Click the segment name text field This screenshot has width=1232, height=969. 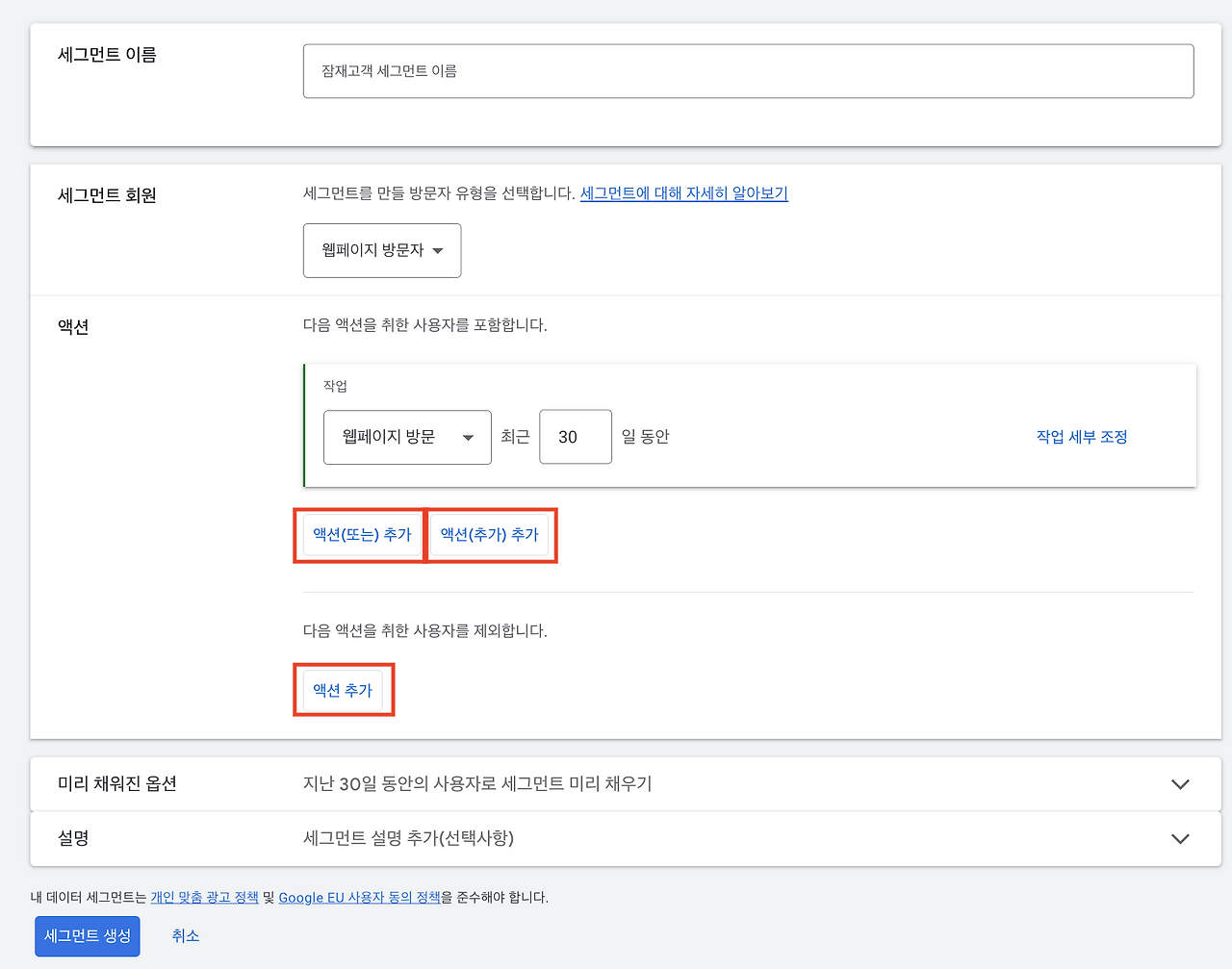pos(748,70)
